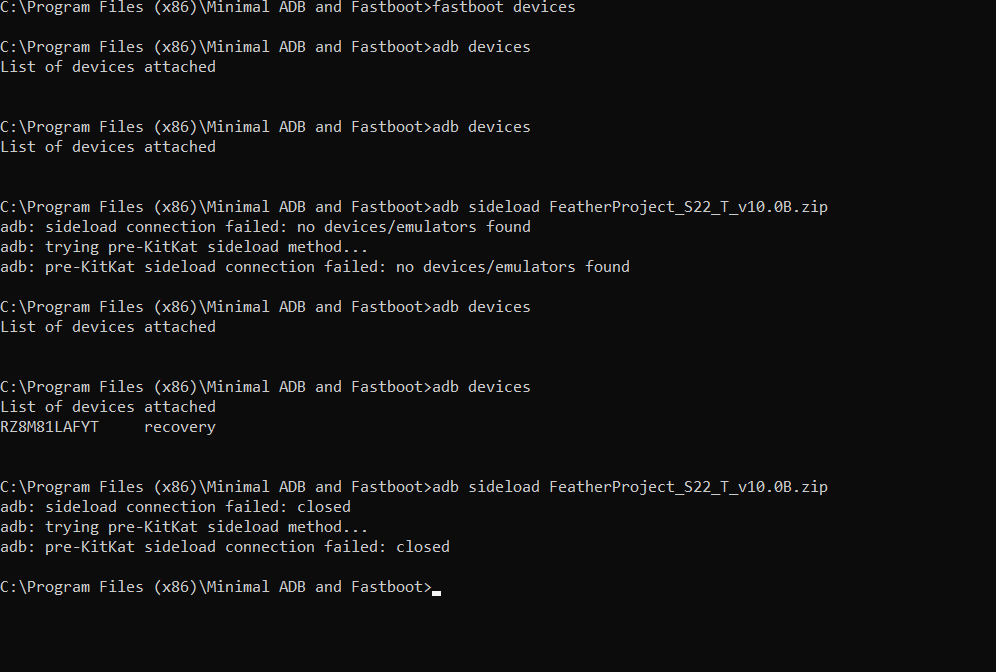Click the device serial RZ8M81LAFYT
This screenshot has width=996, height=672.
coord(49,427)
